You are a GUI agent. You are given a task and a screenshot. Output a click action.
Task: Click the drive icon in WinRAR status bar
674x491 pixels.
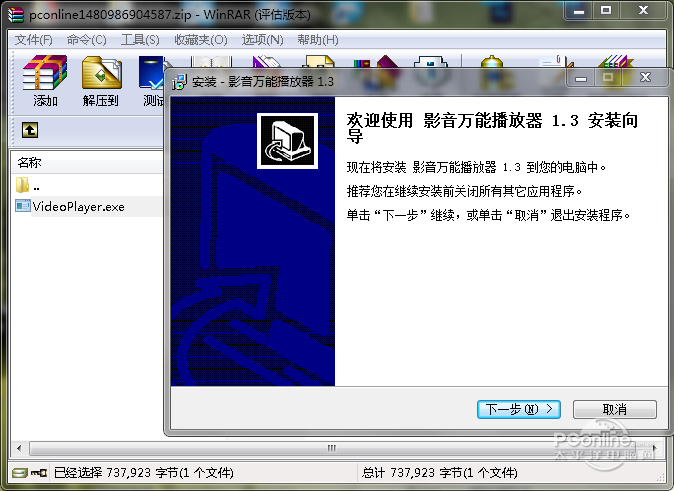(x=19, y=473)
